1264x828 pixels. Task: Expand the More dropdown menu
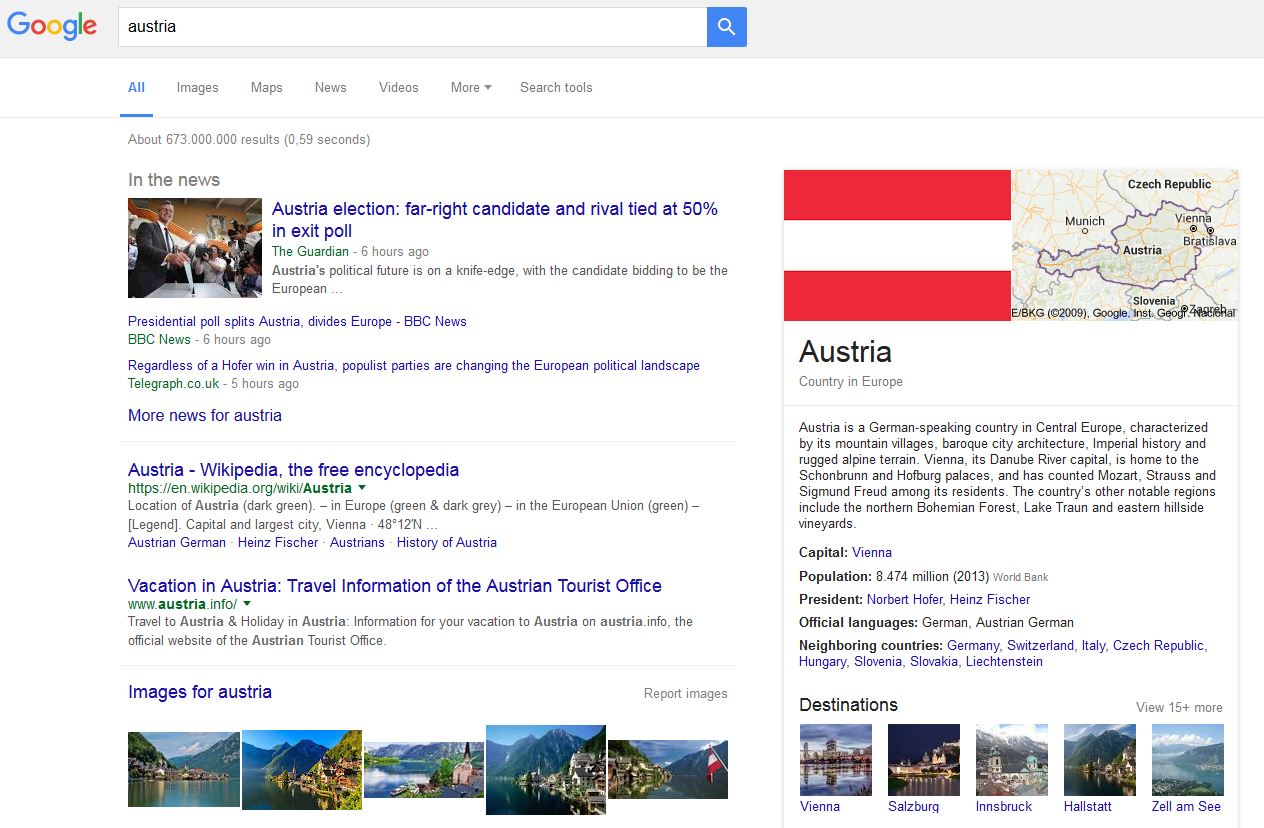(x=471, y=87)
